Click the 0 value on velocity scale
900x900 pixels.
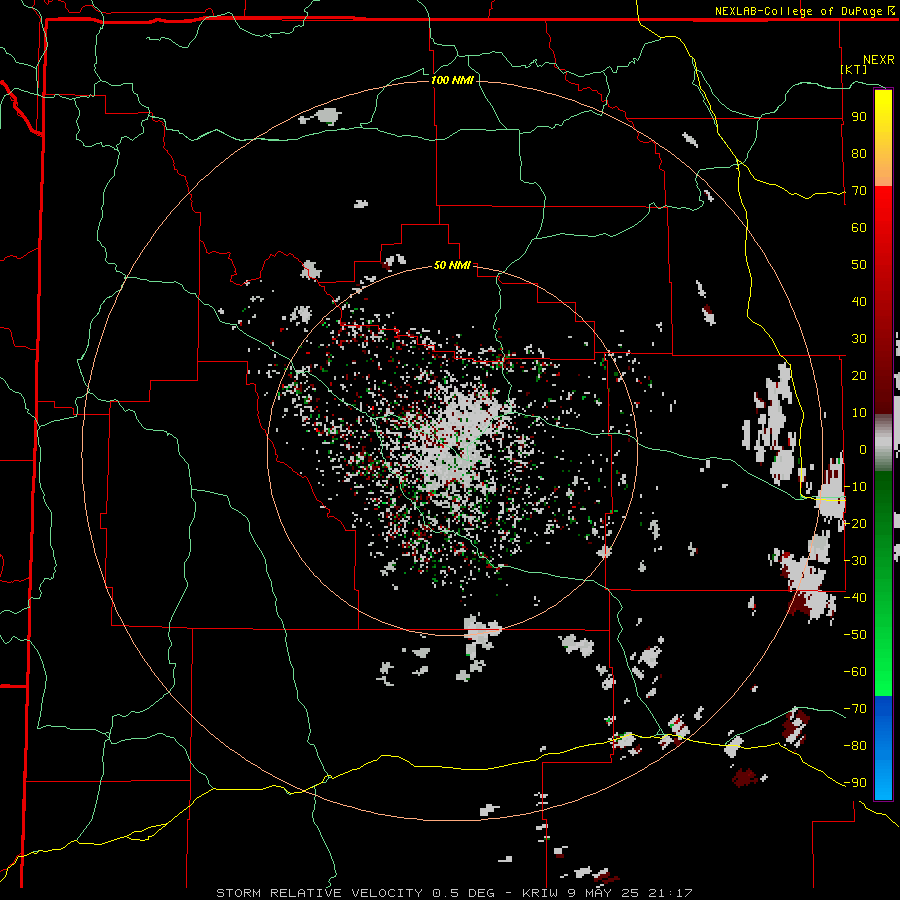pos(863,449)
